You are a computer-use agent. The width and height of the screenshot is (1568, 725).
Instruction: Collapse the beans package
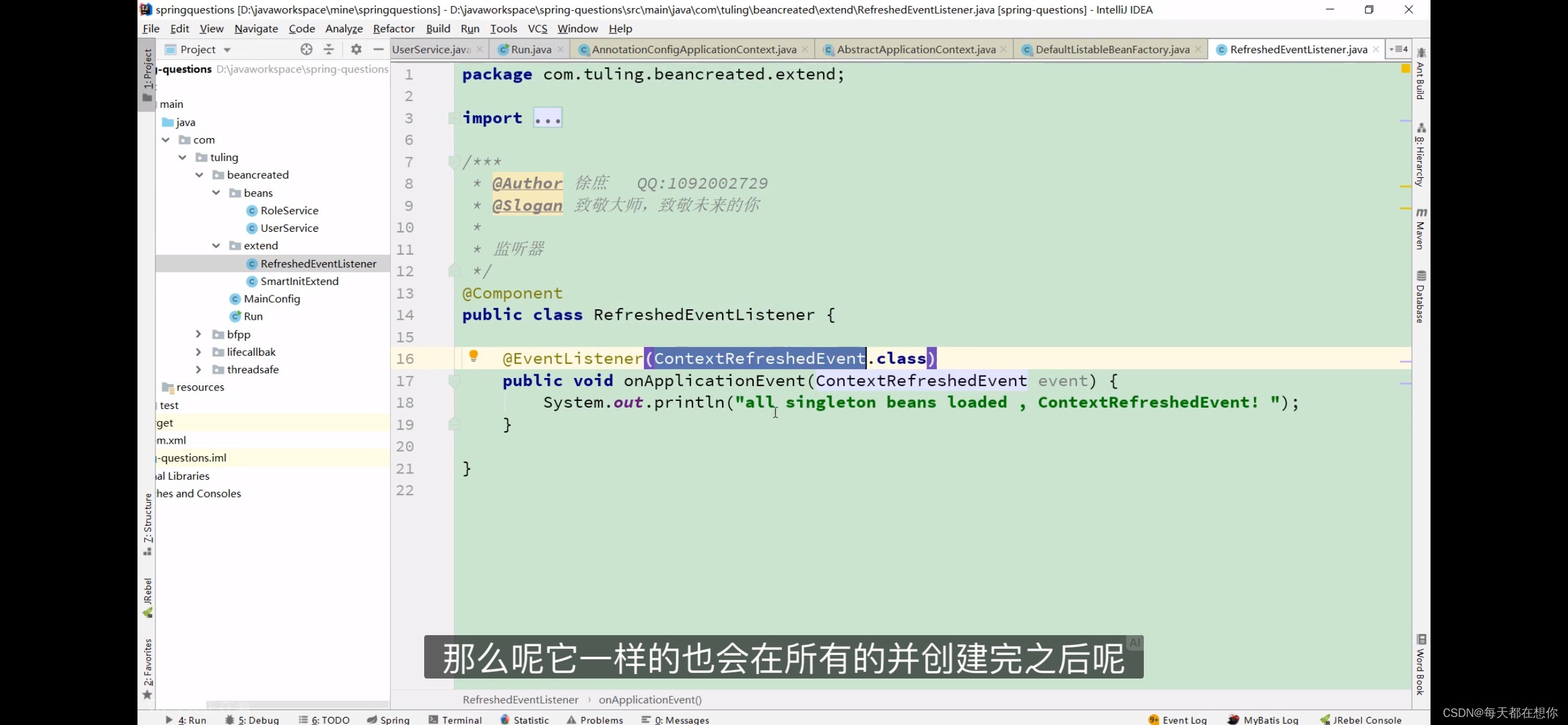click(216, 193)
